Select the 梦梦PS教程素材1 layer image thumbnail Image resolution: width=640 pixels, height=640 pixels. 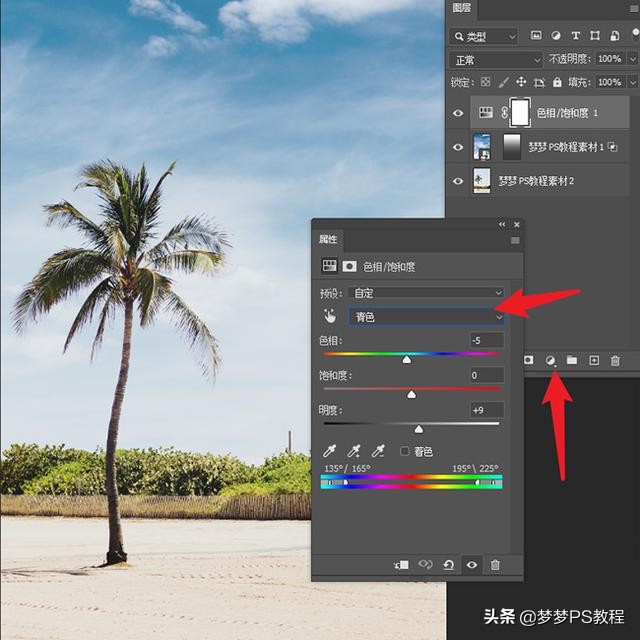[482, 147]
